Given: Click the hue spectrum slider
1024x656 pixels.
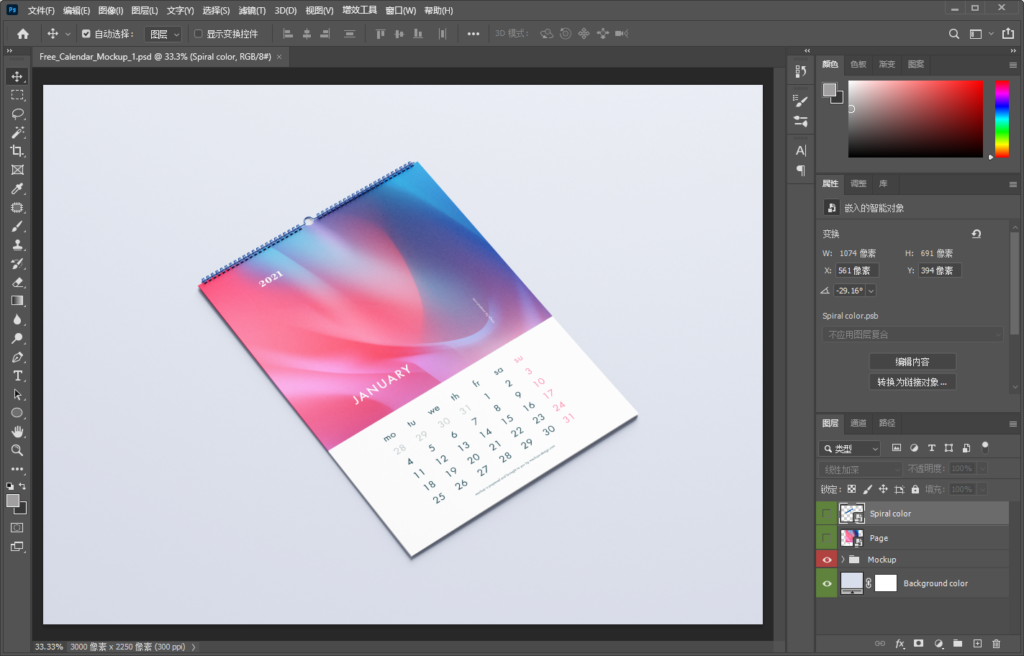Looking at the screenshot, I should 1001,119.
